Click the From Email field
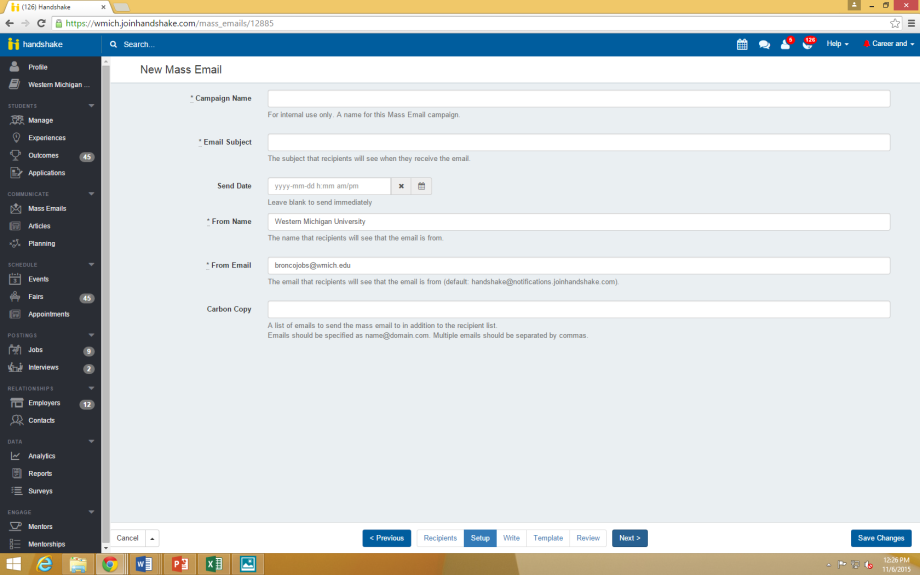 point(579,265)
